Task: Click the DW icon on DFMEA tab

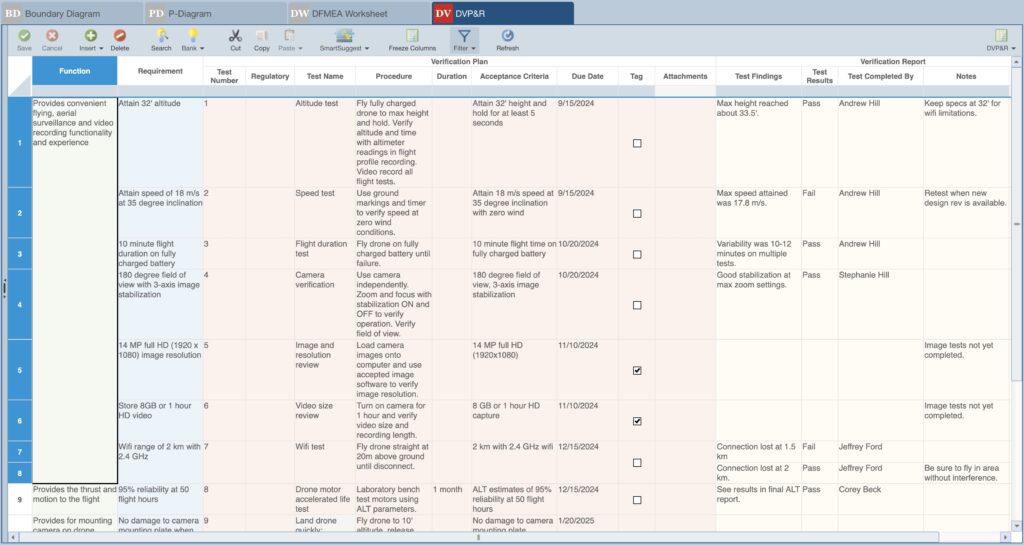Action: (300, 13)
